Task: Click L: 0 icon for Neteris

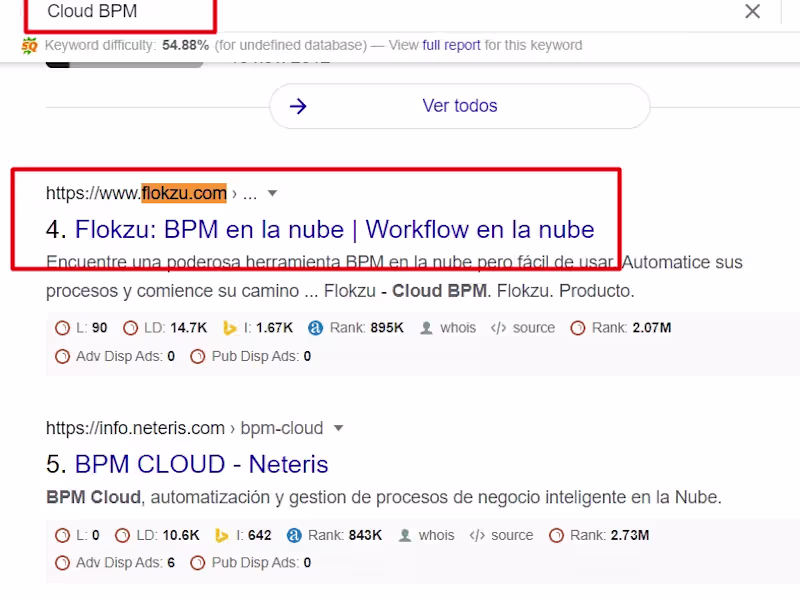Action: click(62, 535)
